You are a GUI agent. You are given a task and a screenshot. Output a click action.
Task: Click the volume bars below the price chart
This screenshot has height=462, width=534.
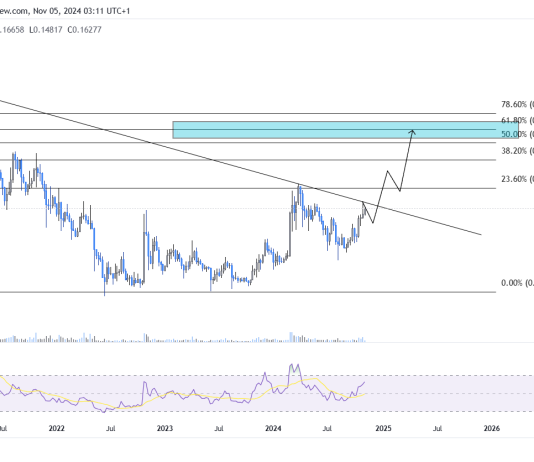click(x=183, y=339)
